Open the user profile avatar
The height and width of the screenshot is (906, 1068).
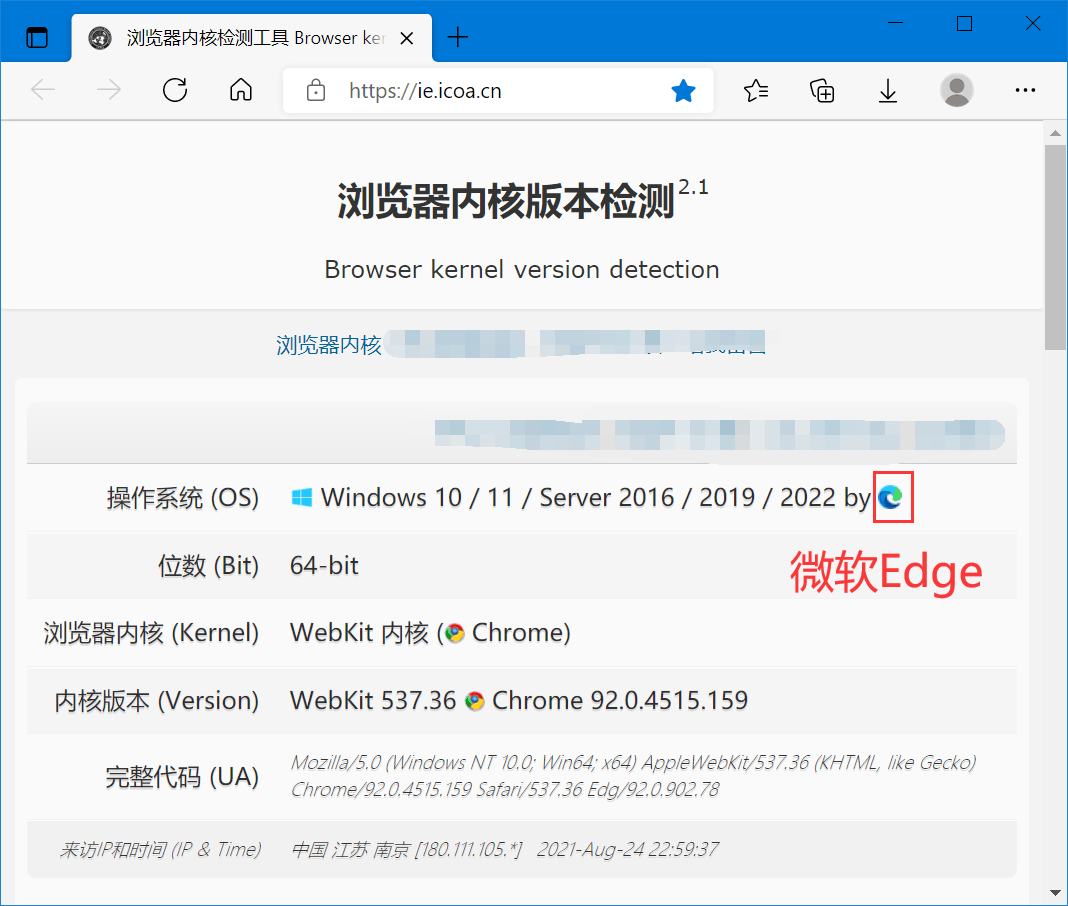[956, 90]
